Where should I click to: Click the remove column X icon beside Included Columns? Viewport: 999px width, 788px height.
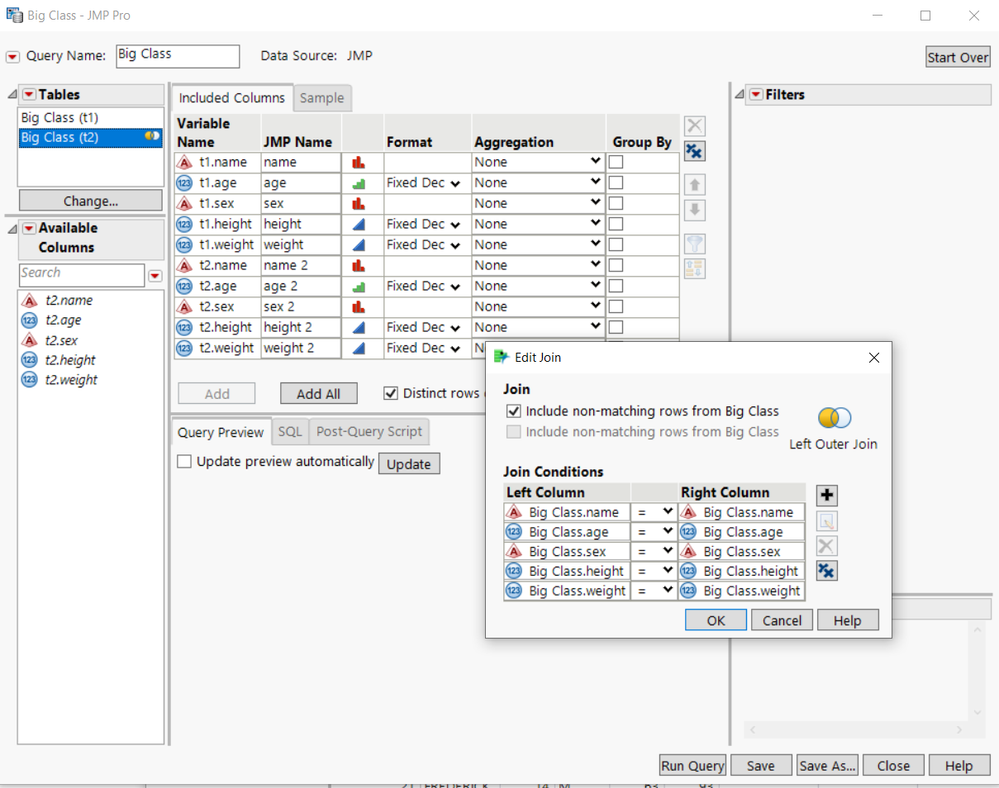coord(694,125)
